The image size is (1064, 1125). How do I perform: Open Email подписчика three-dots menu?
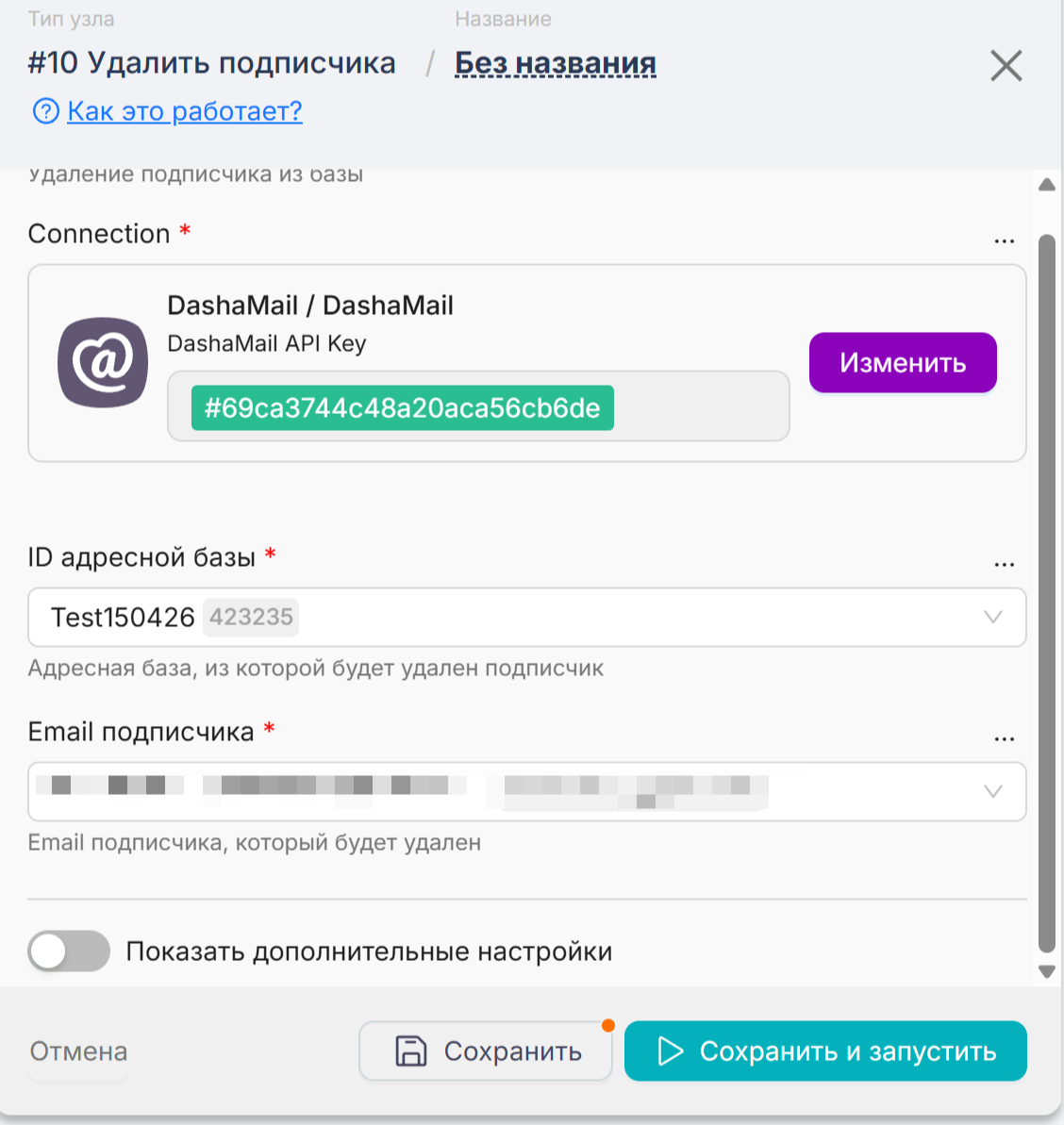(x=1004, y=739)
